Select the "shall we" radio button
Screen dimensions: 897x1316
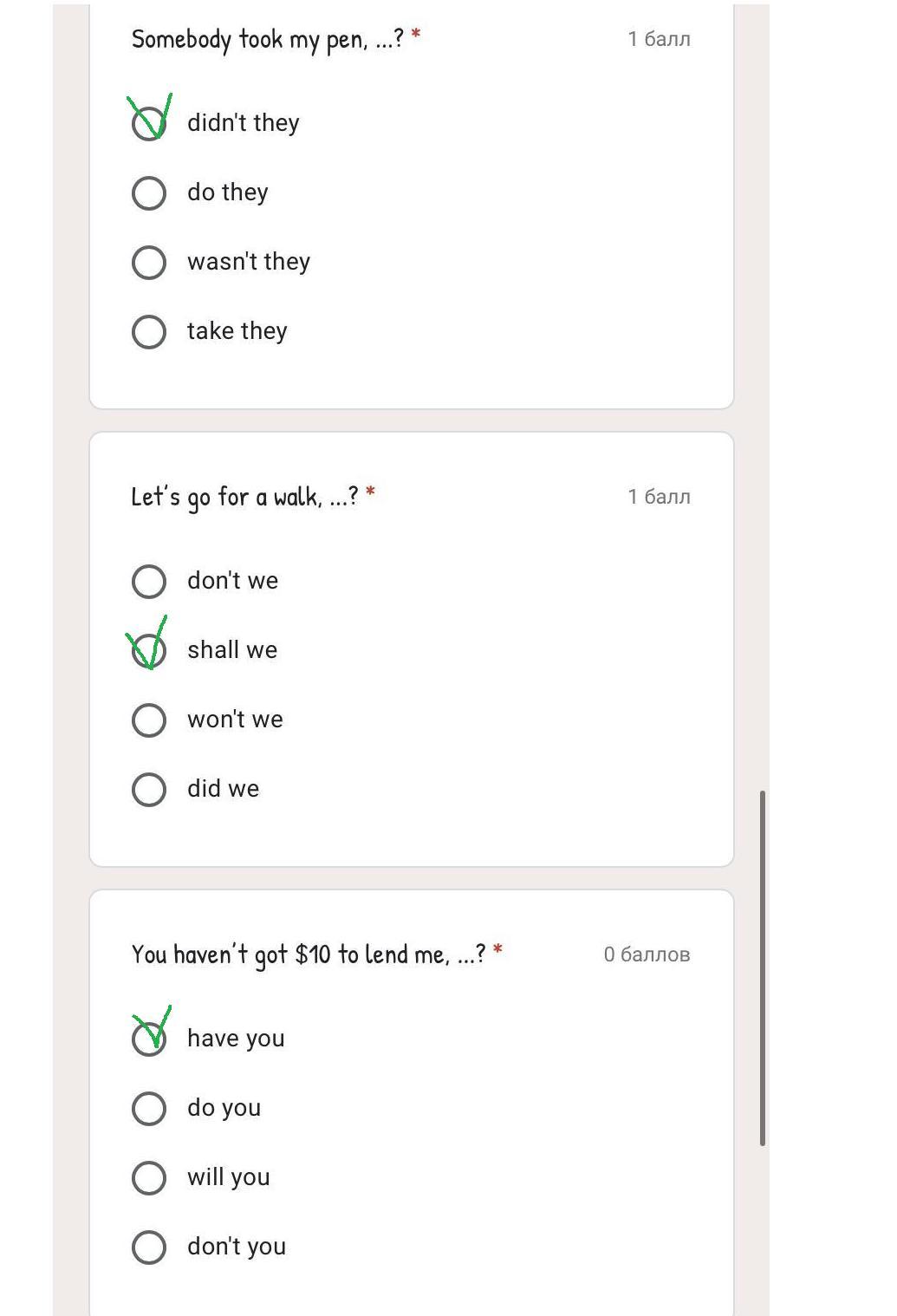click(149, 650)
